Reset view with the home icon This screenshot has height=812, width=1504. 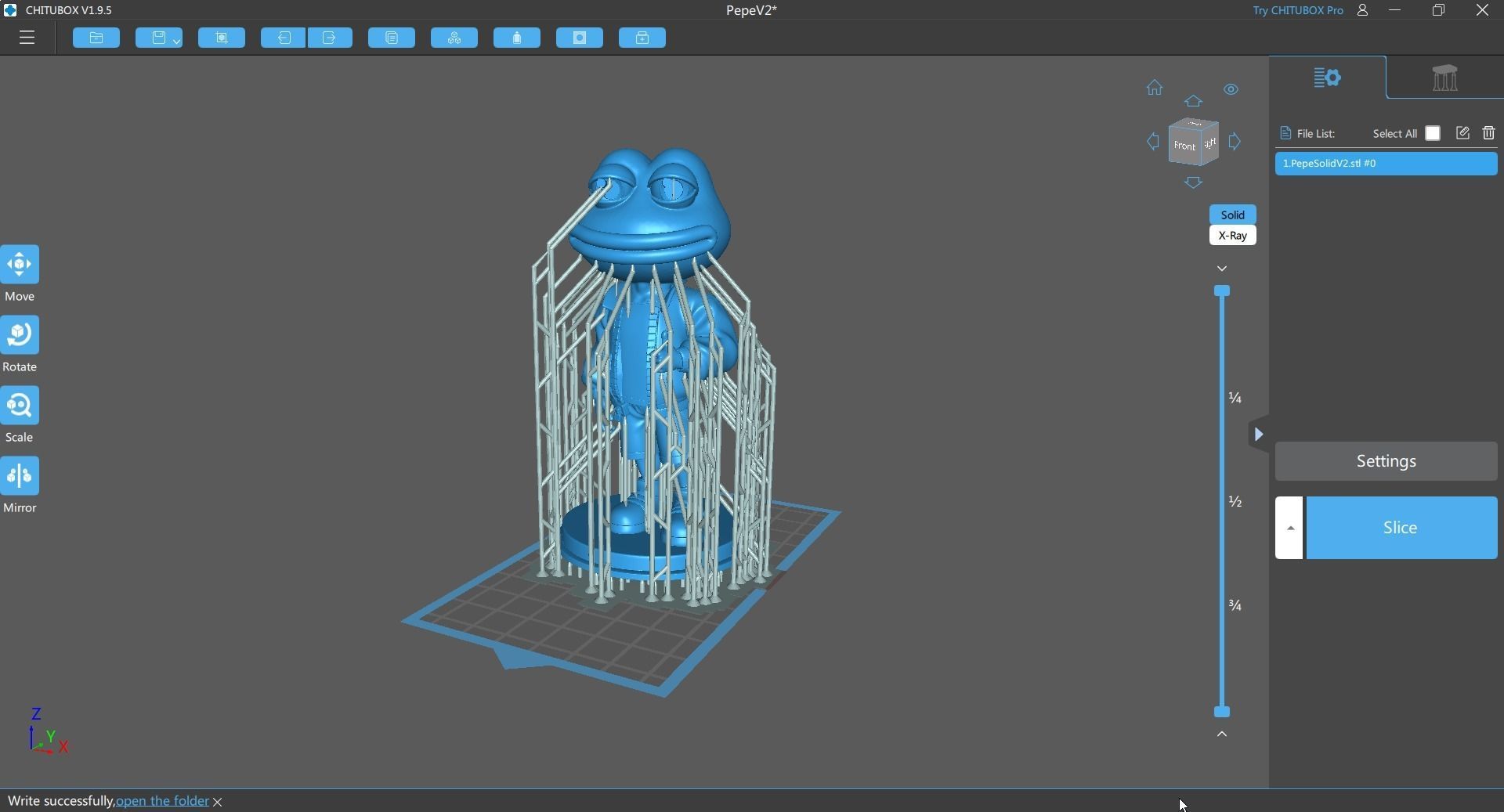click(1155, 88)
